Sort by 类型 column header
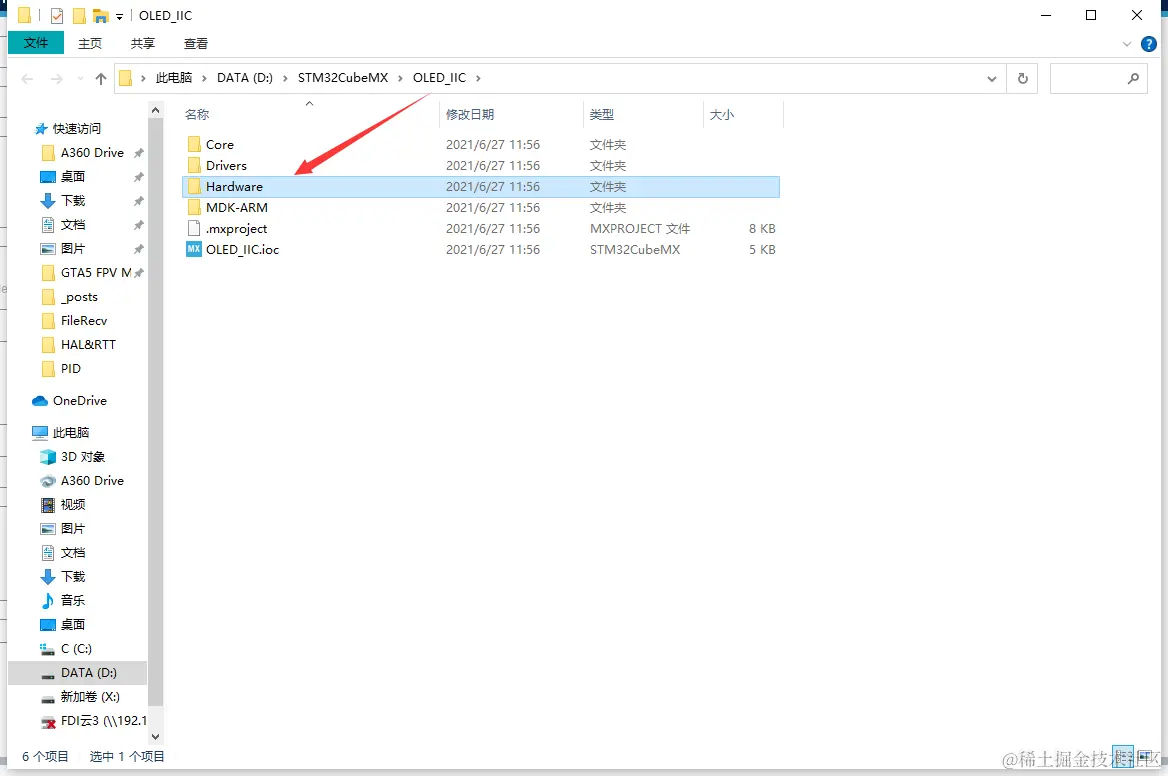The image size is (1168, 776). click(x=601, y=115)
